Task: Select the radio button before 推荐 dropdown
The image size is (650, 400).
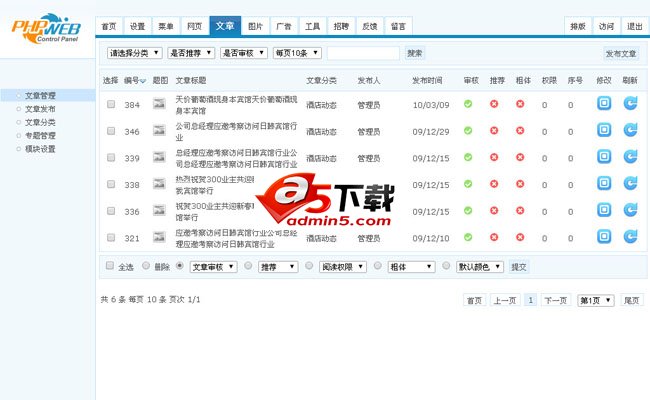Action: (248, 265)
